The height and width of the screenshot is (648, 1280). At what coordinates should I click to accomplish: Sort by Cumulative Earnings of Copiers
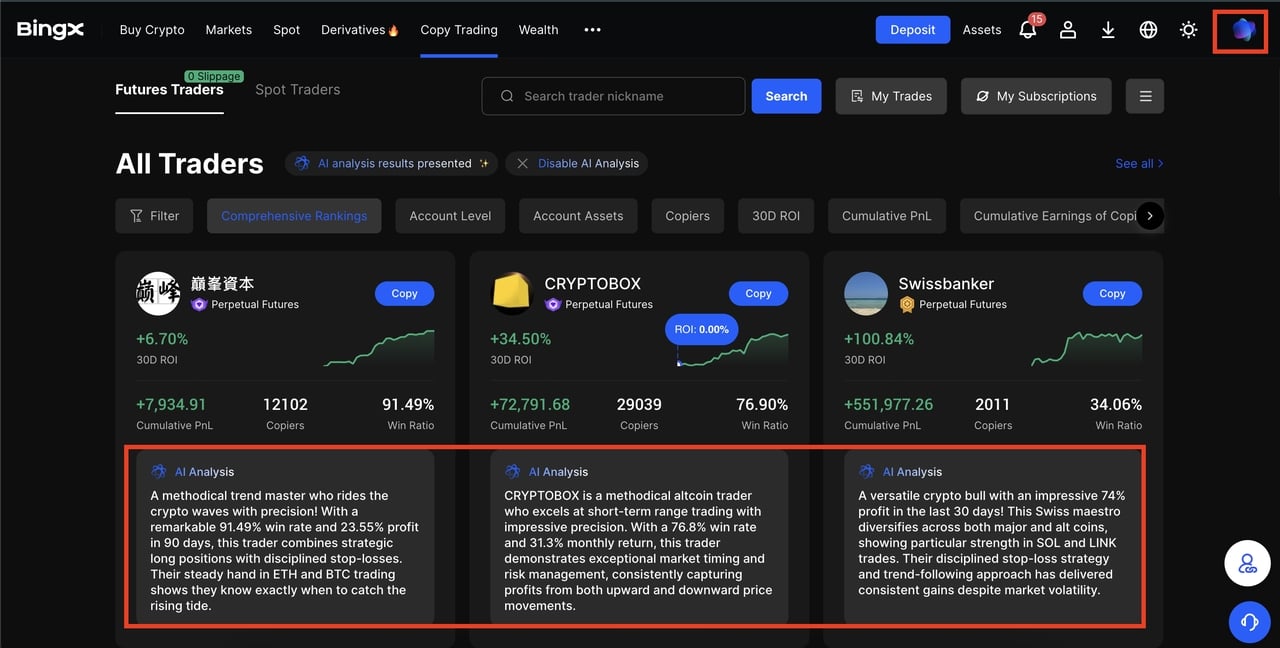tap(1055, 216)
